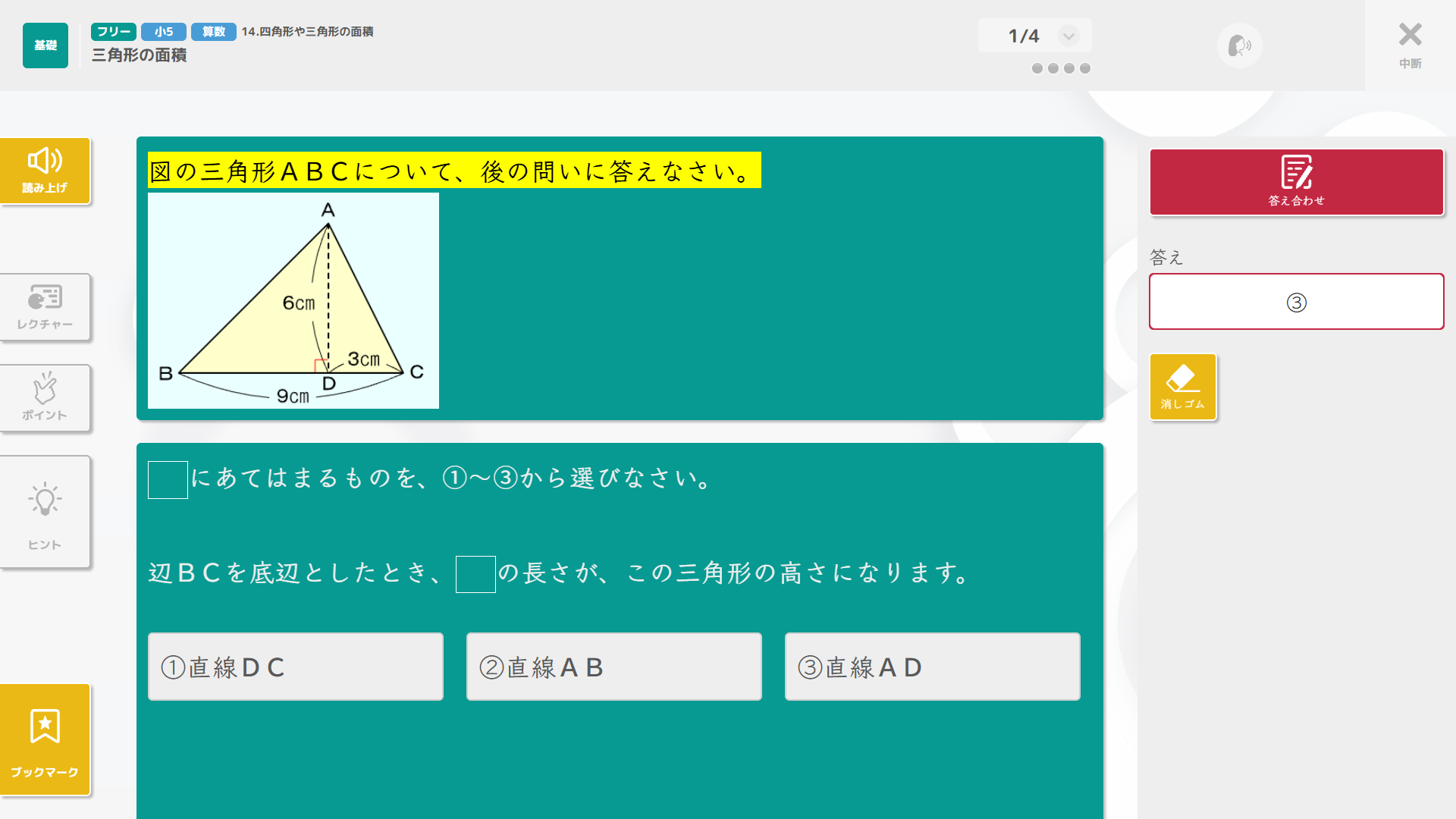
Task: Click the voice speaking head icon
Action: [x=1239, y=45]
